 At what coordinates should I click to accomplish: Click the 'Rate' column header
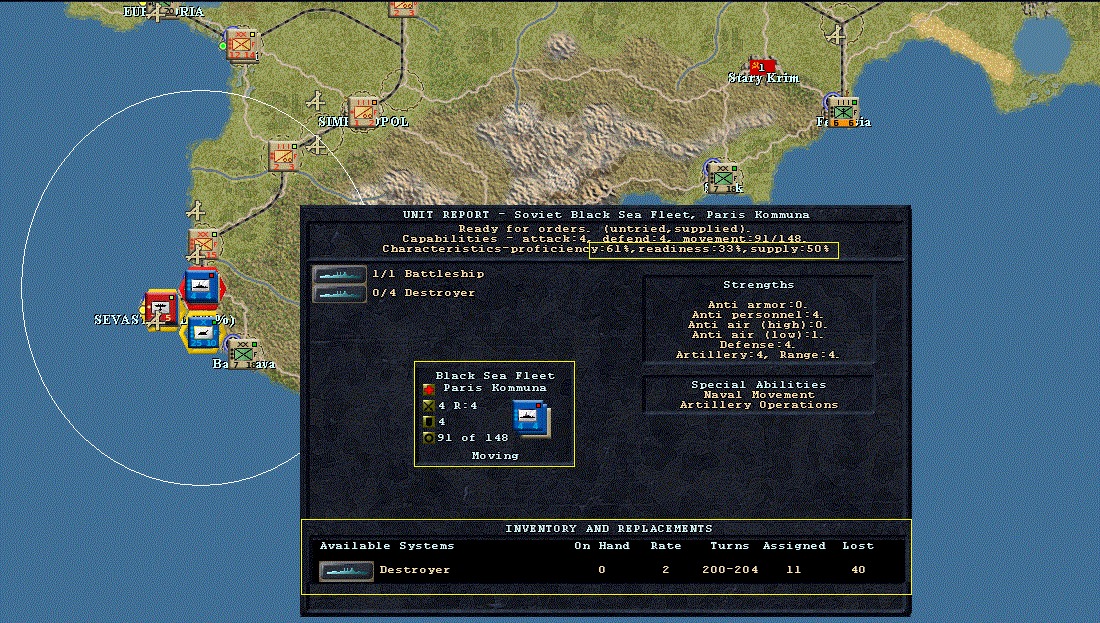(665, 546)
